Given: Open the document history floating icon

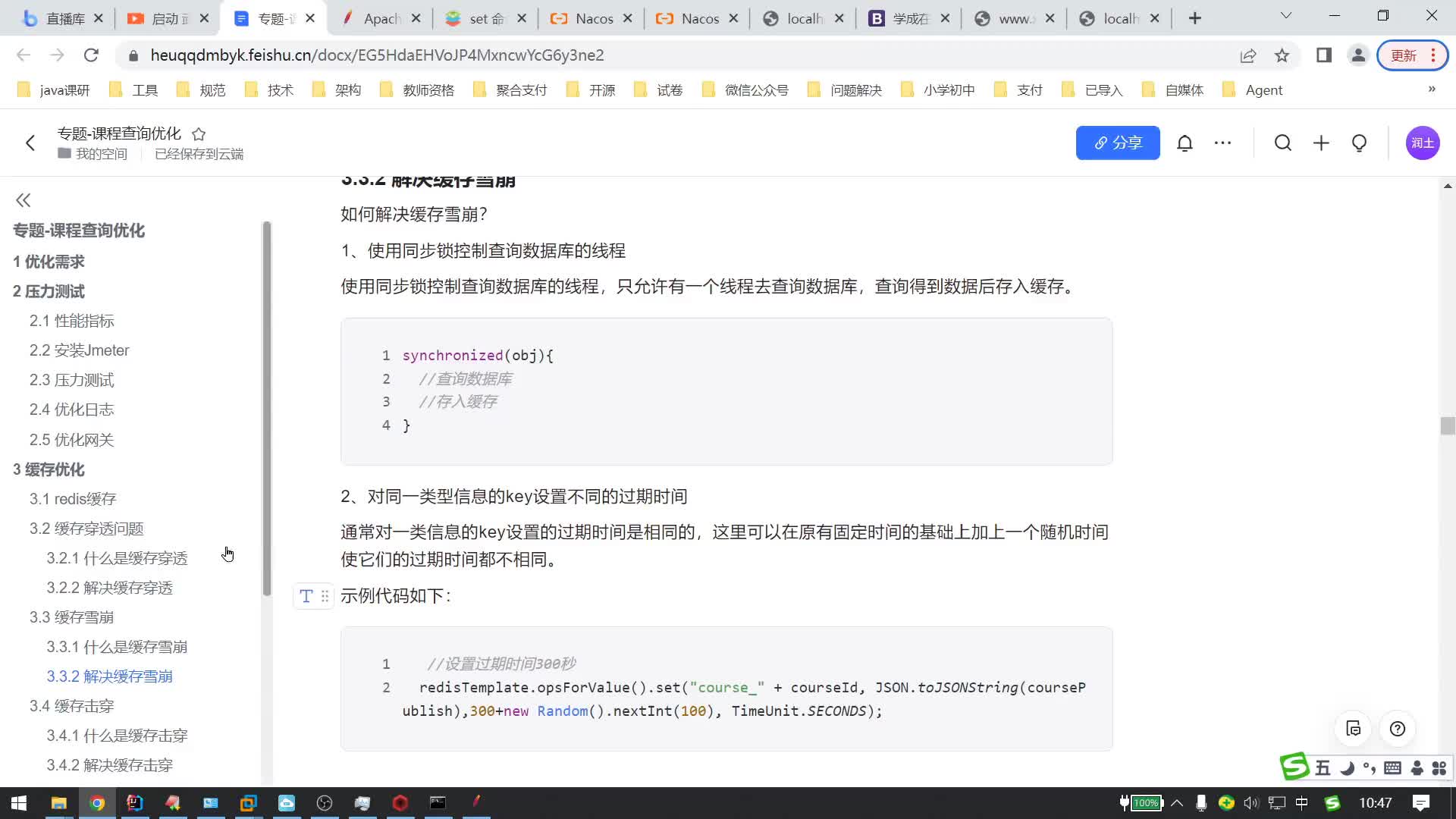Looking at the screenshot, I should [x=1354, y=729].
